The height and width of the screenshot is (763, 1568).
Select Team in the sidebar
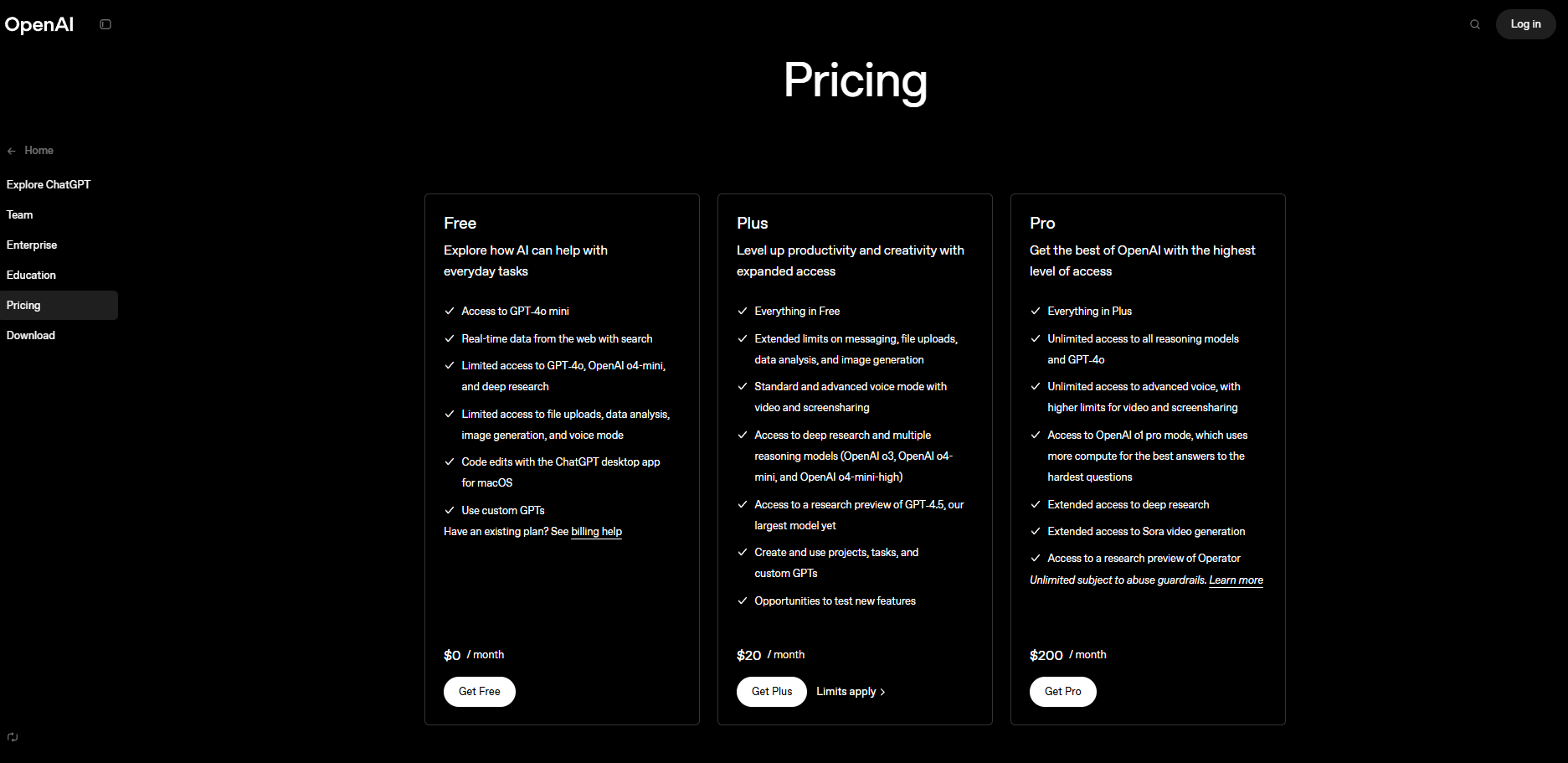coord(20,214)
